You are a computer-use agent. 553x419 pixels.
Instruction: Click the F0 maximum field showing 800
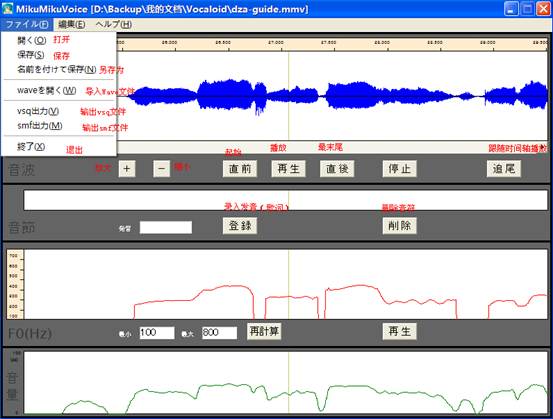click(x=219, y=333)
